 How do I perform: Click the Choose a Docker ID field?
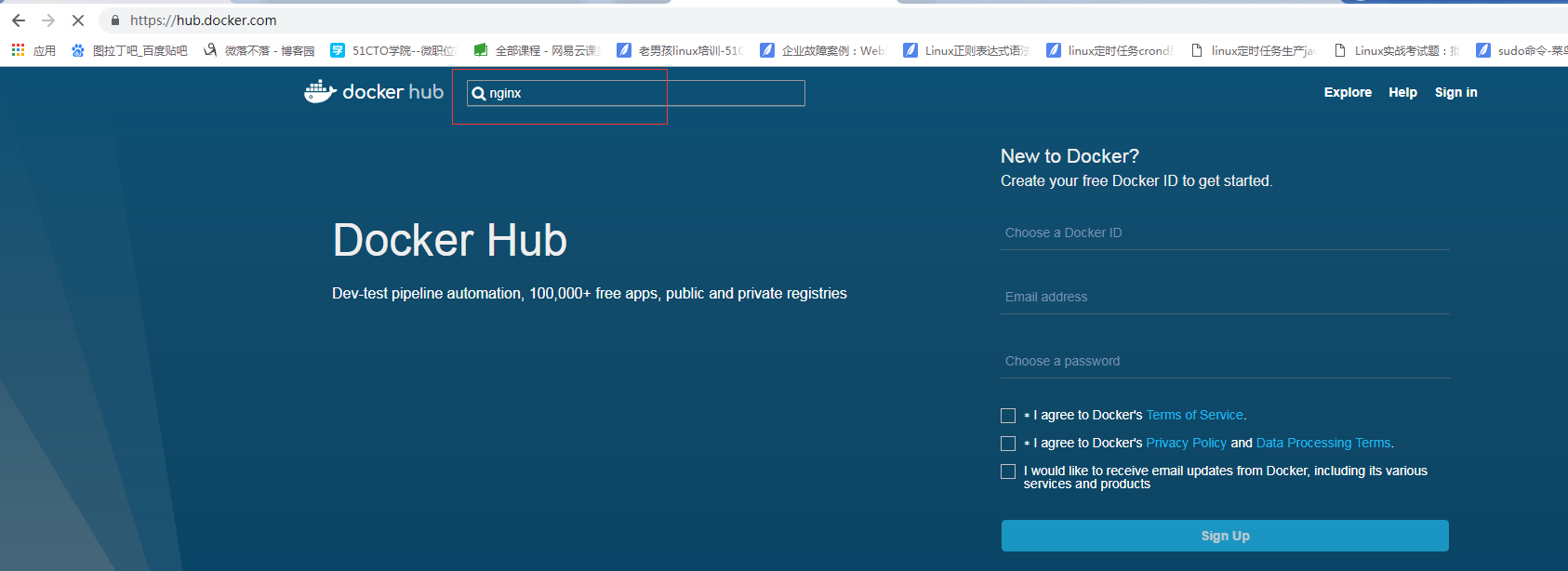1225,232
